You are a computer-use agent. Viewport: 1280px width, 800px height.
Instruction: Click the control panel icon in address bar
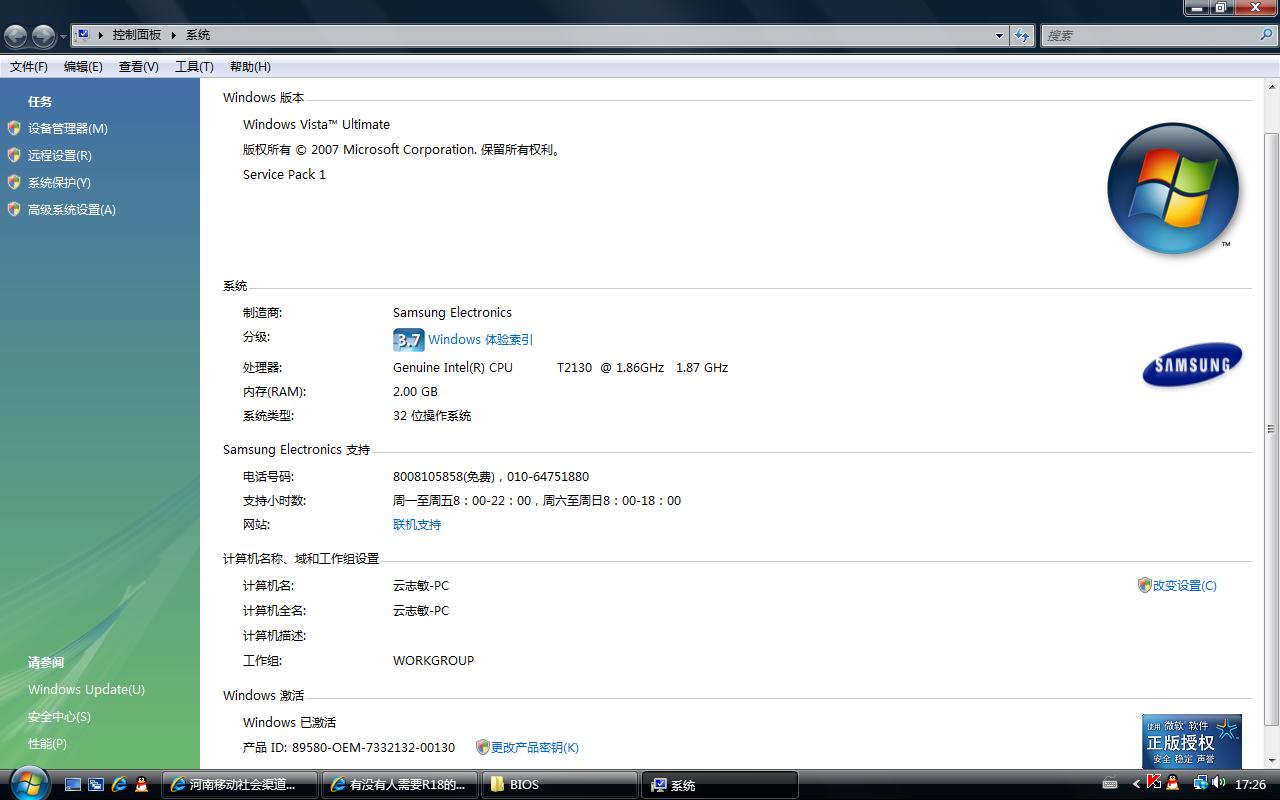83,35
